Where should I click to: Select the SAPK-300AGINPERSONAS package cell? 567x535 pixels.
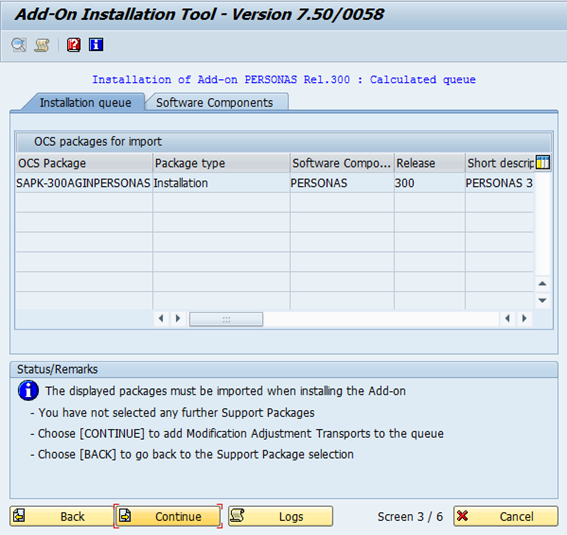coord(84,183)
